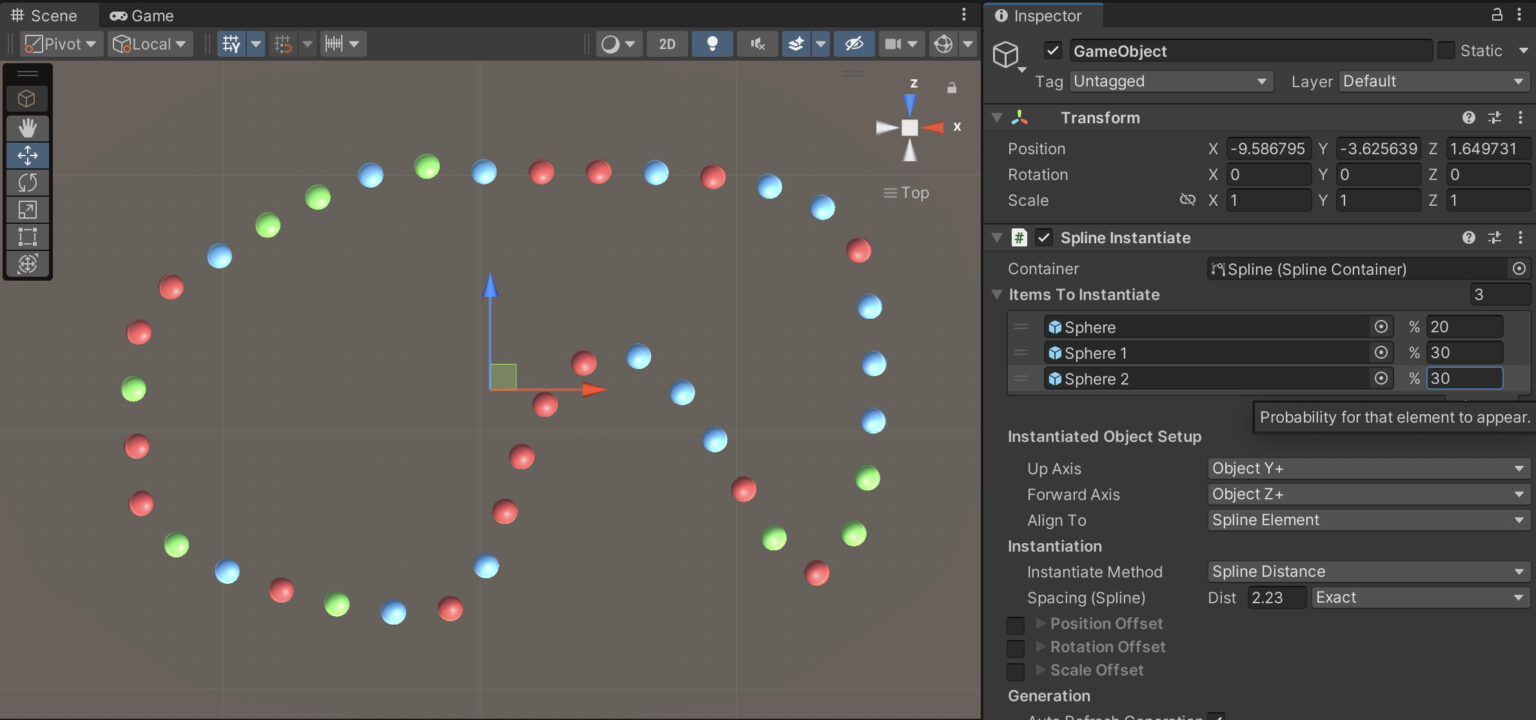Open the object picker for Sphere 1
This screenshot has height=720, width=1536.
pos(1381,352)
